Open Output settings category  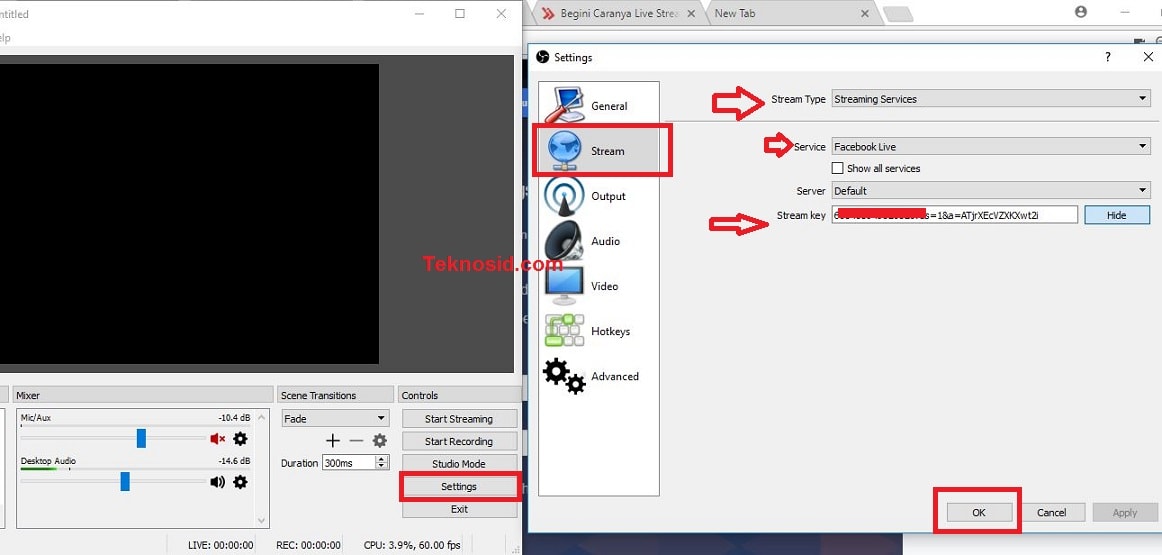598,196
